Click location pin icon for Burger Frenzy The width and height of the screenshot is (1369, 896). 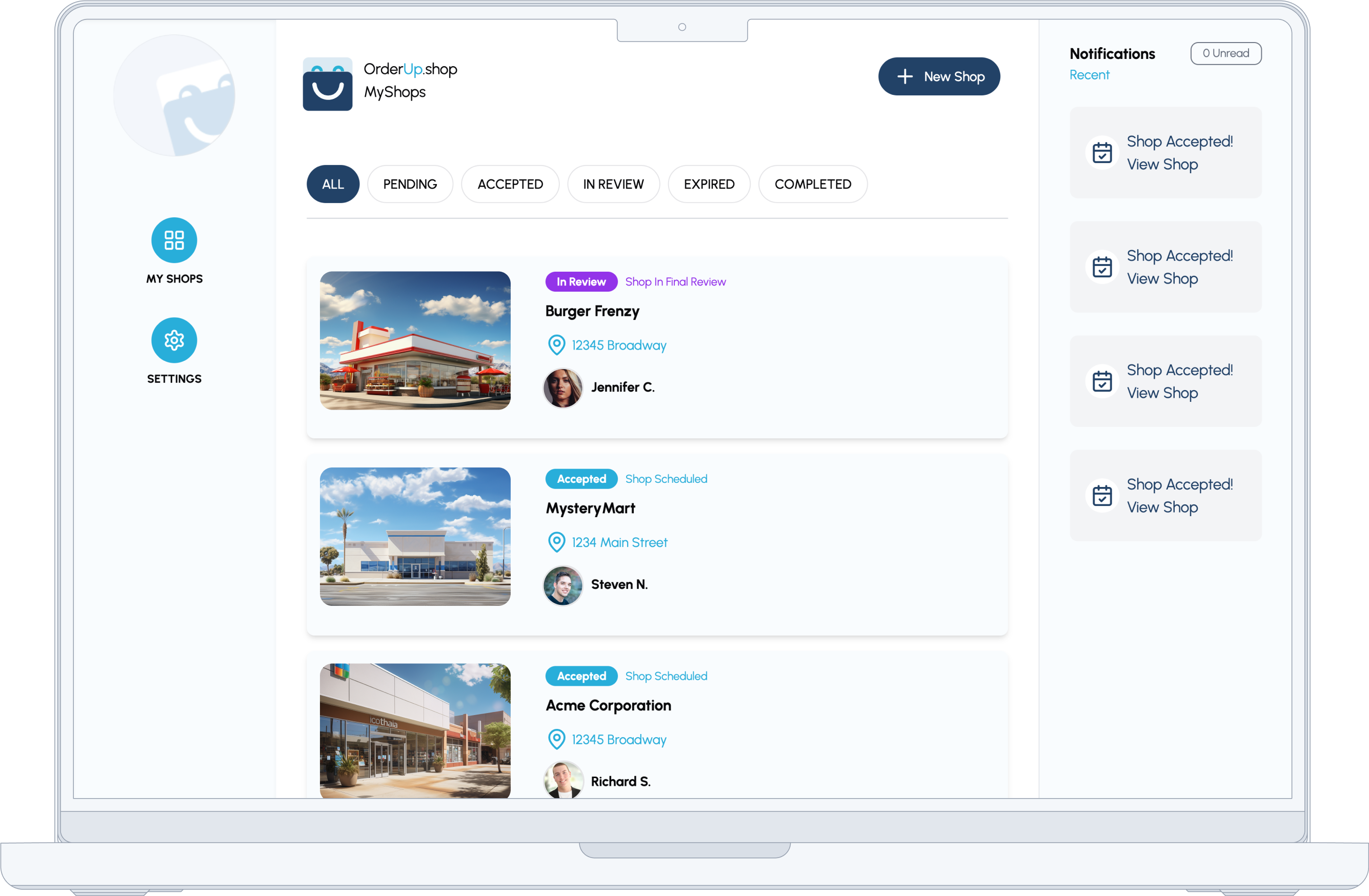[556, 345]
